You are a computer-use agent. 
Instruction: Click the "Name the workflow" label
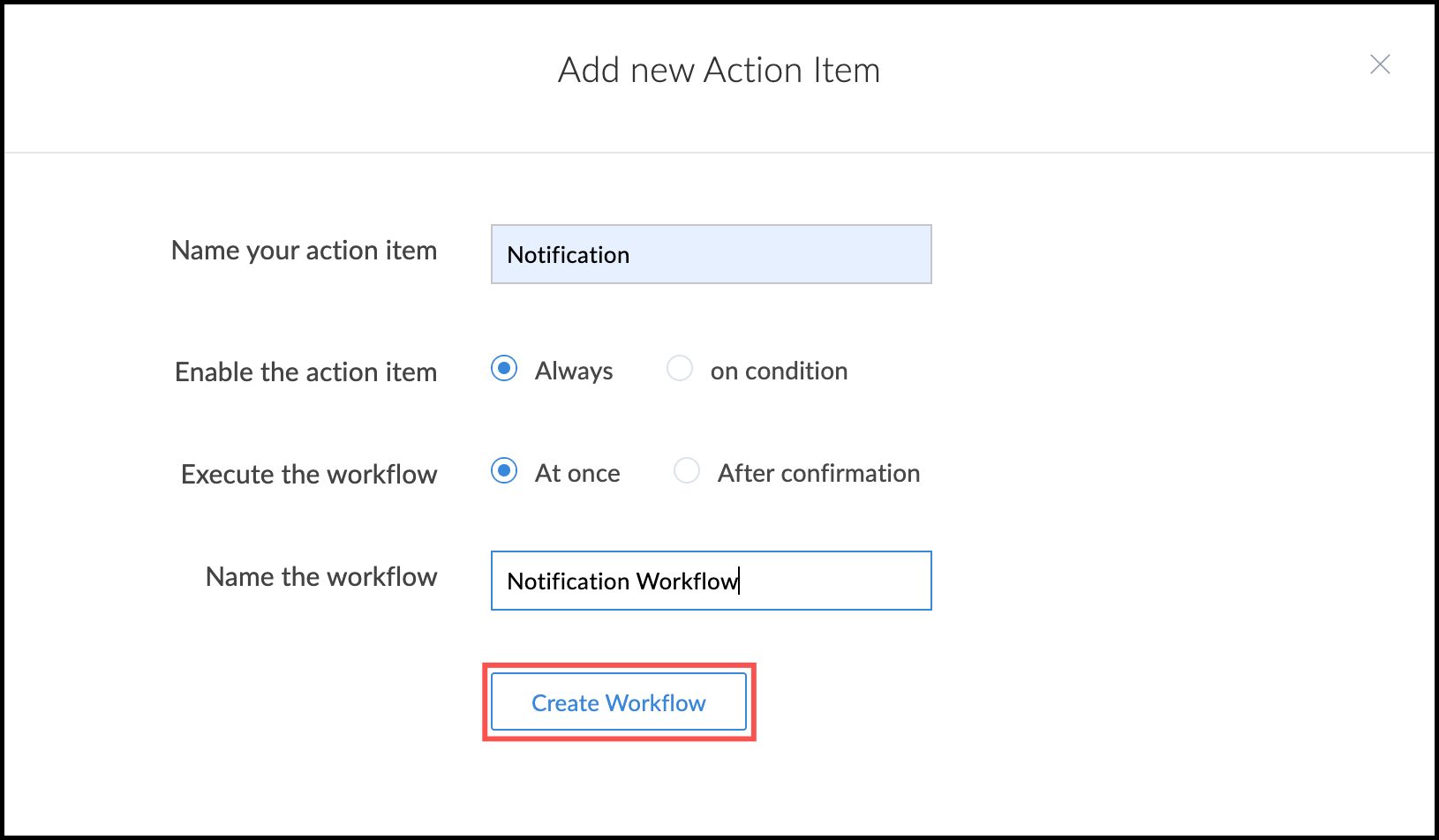point(321,577)
